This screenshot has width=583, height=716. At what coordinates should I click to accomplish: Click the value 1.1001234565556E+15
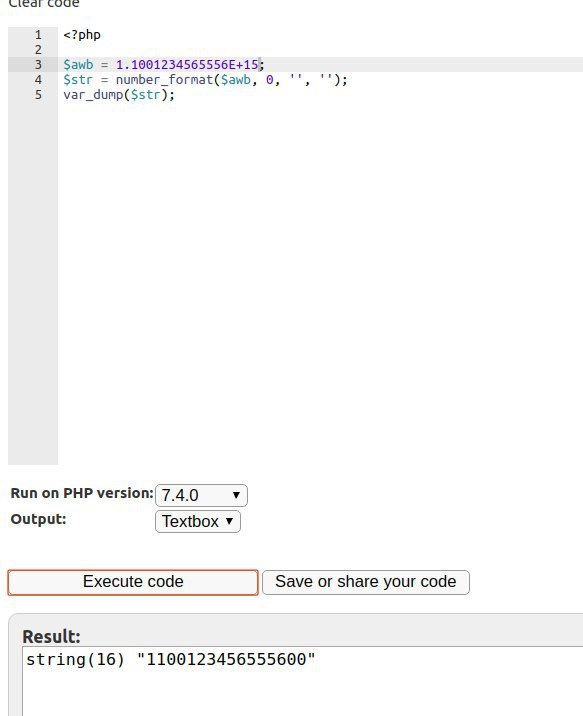pos(187,65)
